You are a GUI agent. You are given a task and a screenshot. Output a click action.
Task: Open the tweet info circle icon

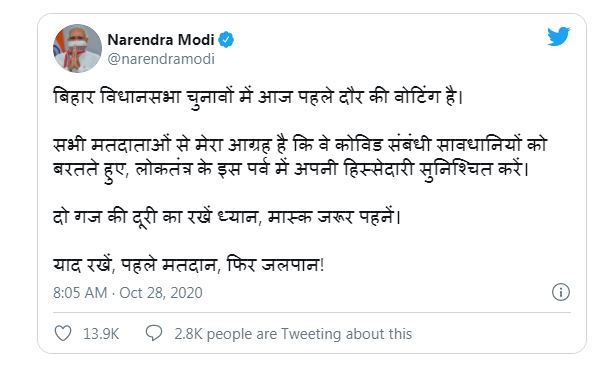(561, 292)
